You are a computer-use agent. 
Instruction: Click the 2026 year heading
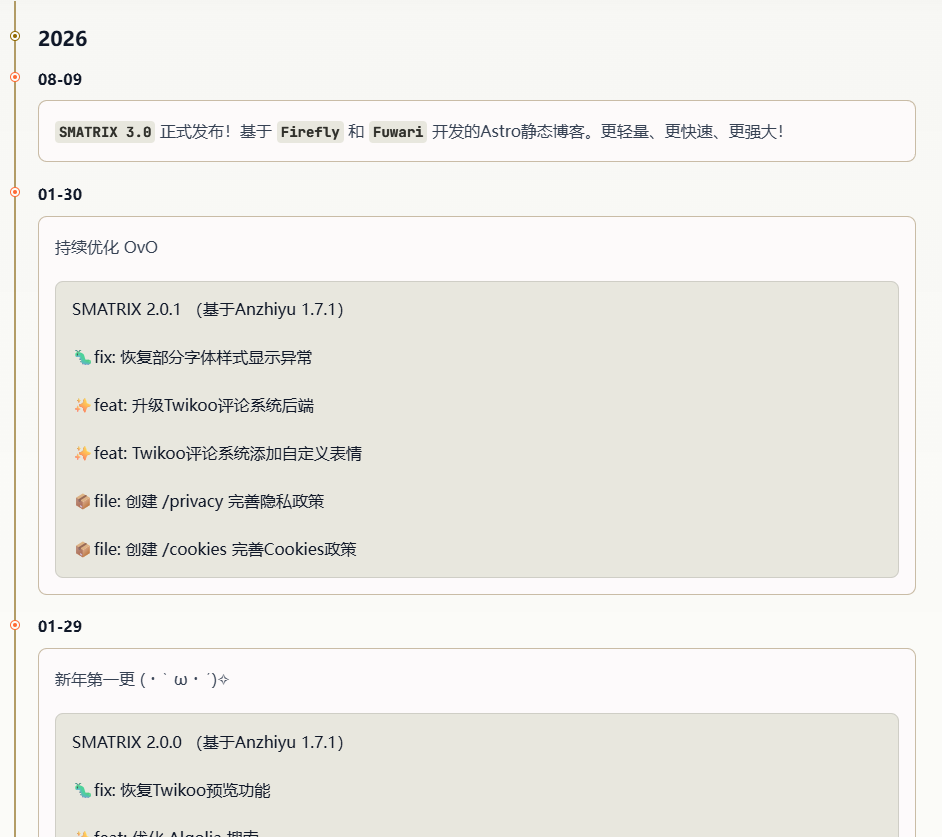click(x=62, y=38)
